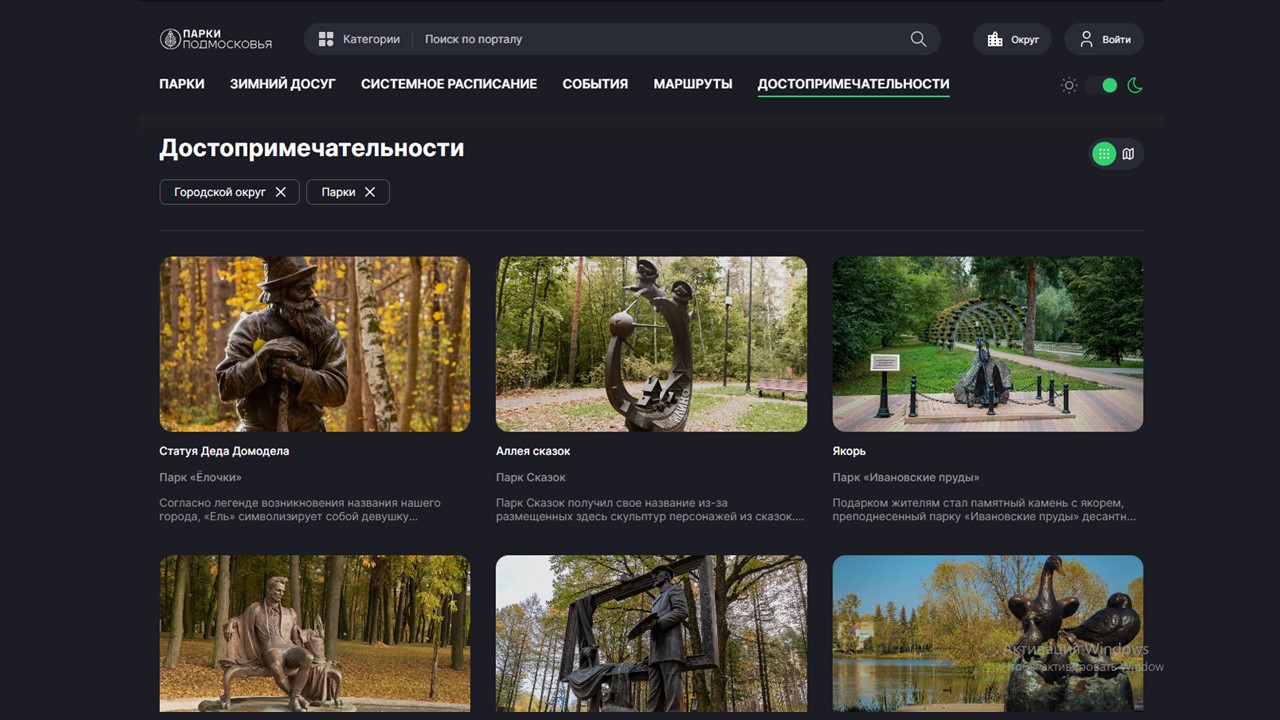Image resolution: width=1280 pixels, height=720 pixels.
Task: Remove the Городской округ filter chip
Action: coord(281,192)
